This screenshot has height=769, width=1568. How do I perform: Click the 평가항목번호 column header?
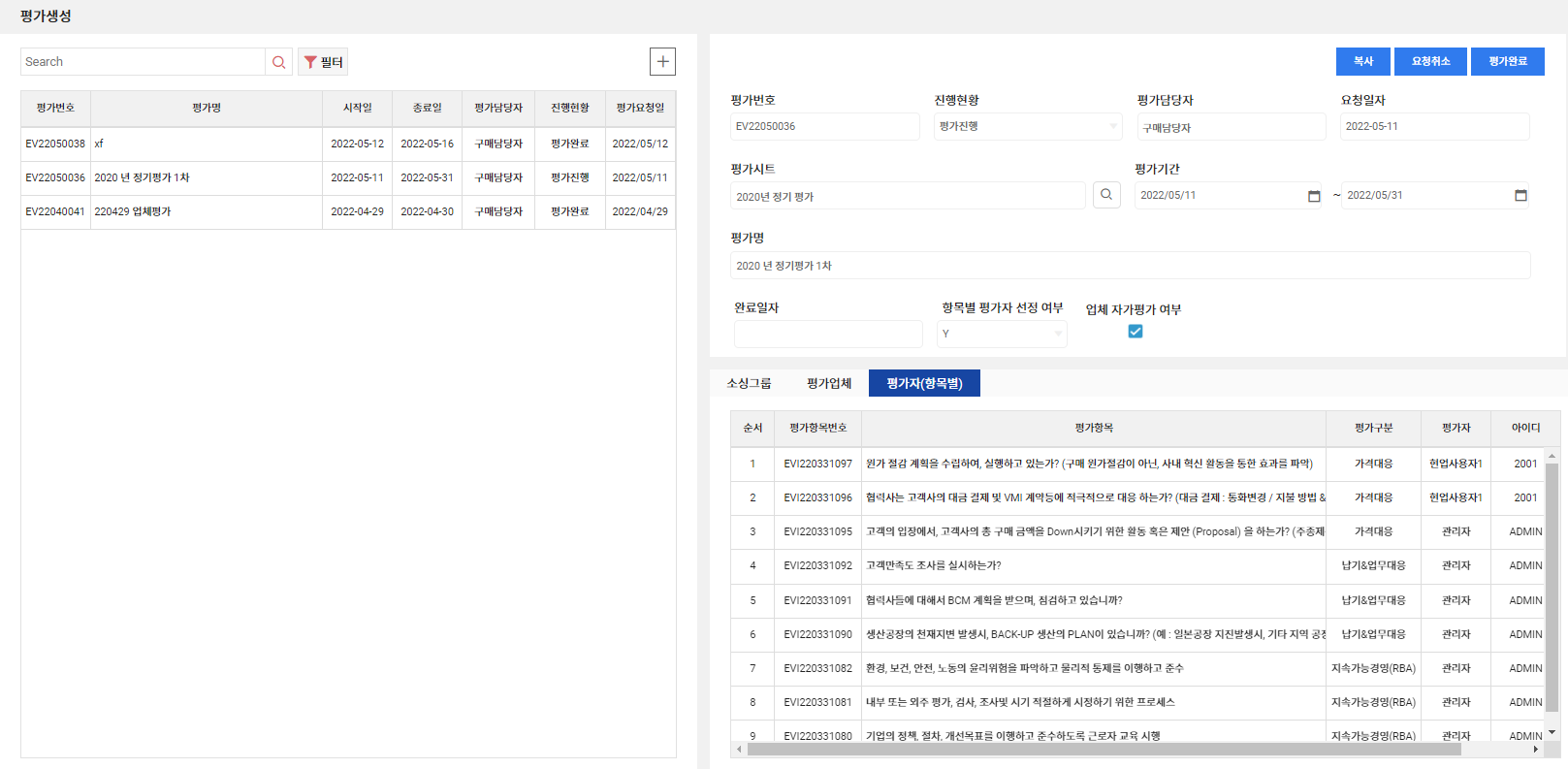817,428
